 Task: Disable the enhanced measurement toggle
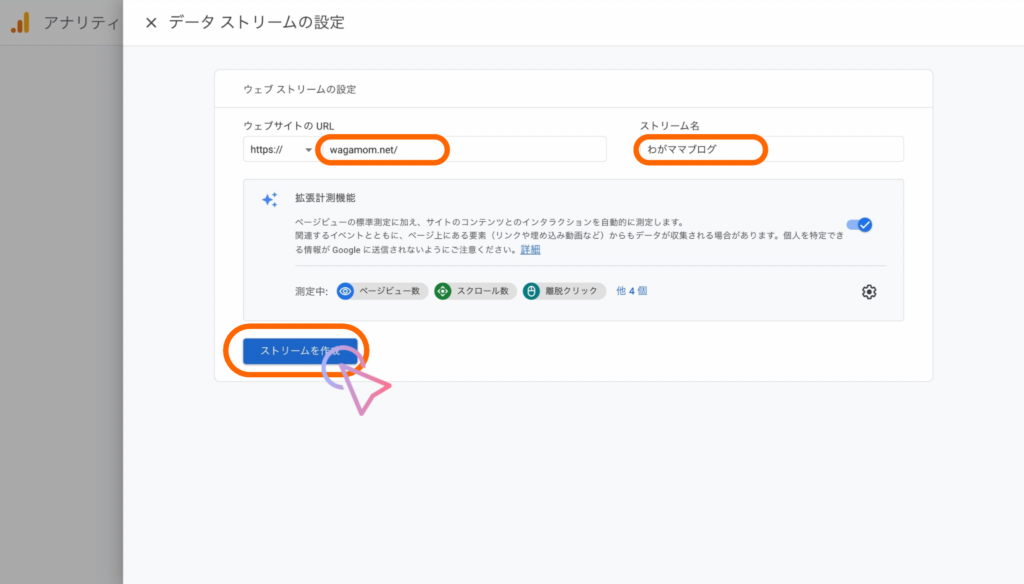tap(859, 225)
